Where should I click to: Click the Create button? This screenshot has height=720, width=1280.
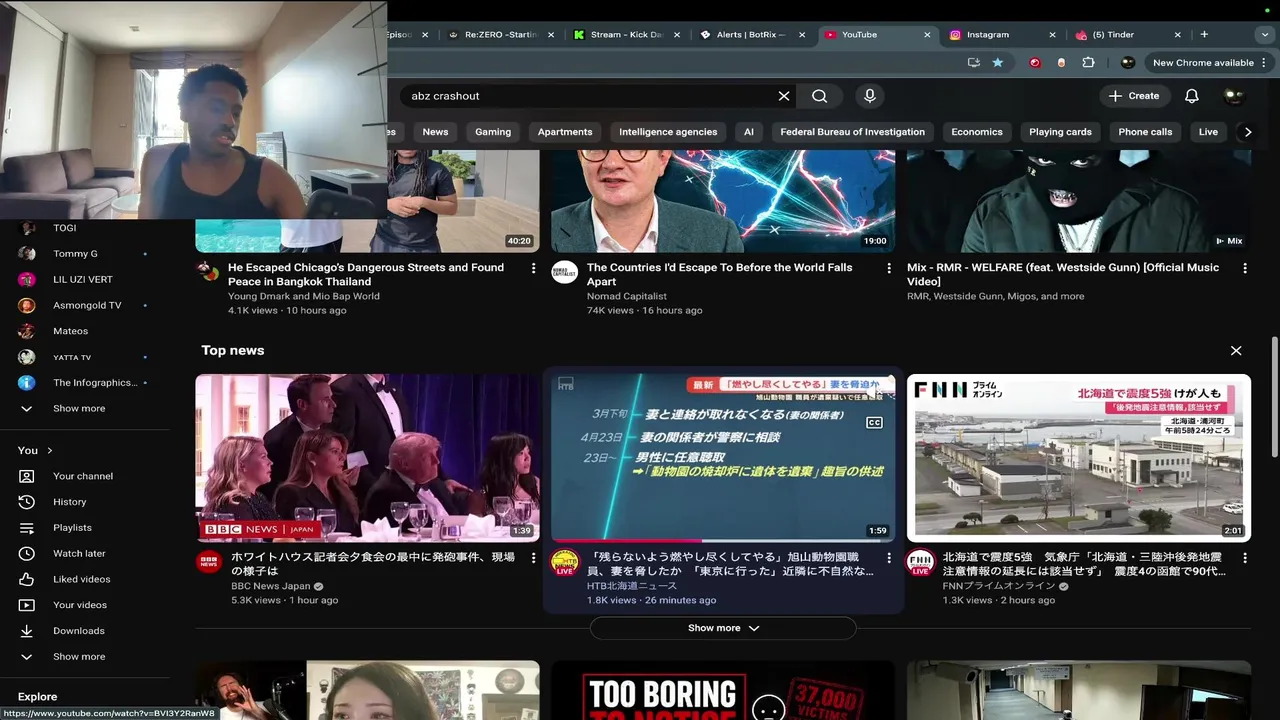coord(1134,96)
